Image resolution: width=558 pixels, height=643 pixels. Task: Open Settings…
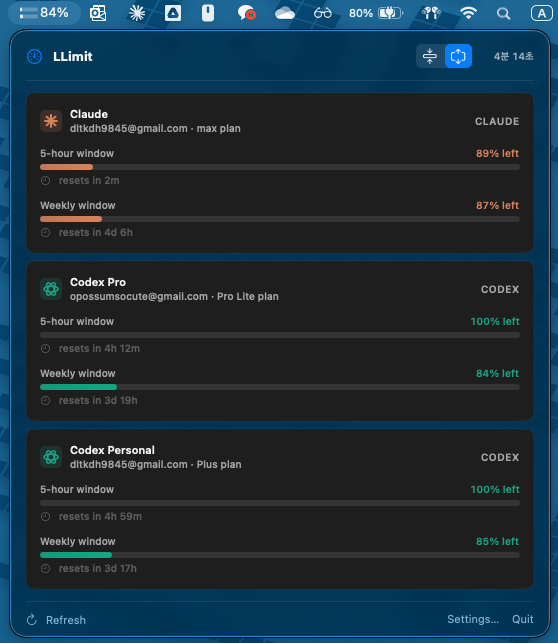tap(473, 619)
